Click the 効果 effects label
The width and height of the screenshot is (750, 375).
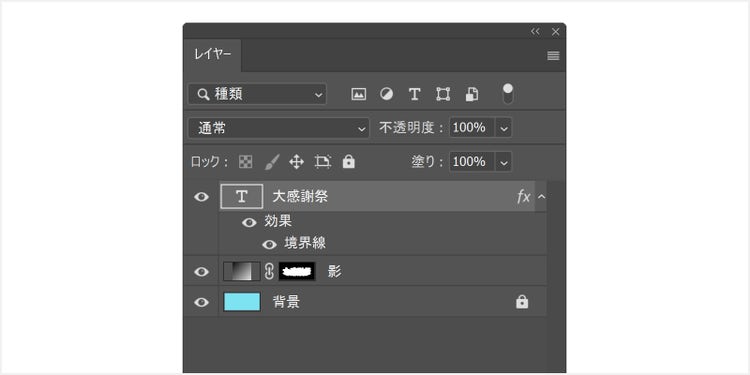point(278,221)
